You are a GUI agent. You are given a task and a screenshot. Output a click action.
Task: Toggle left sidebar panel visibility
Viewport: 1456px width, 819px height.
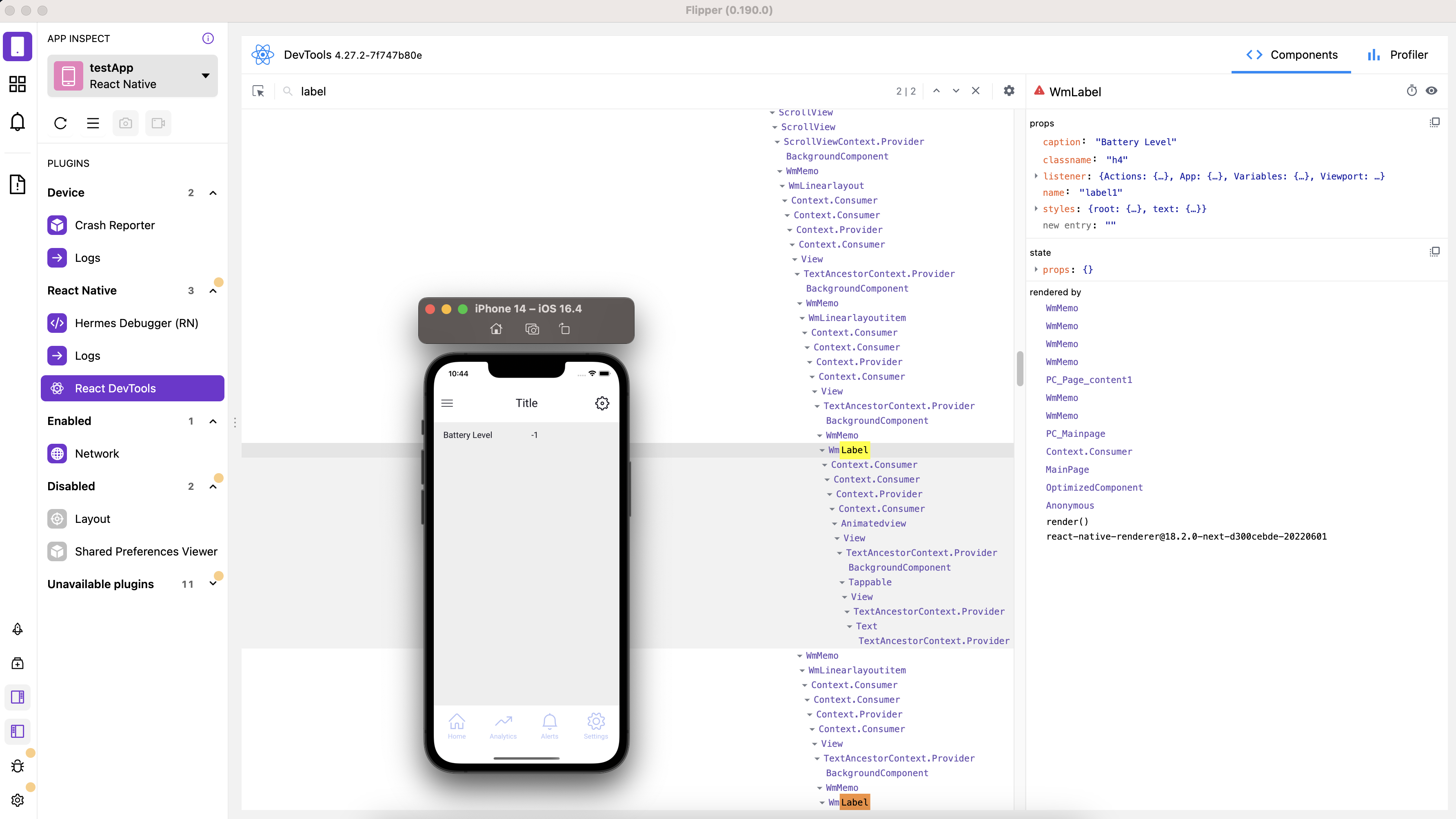[x=18, y=731]
